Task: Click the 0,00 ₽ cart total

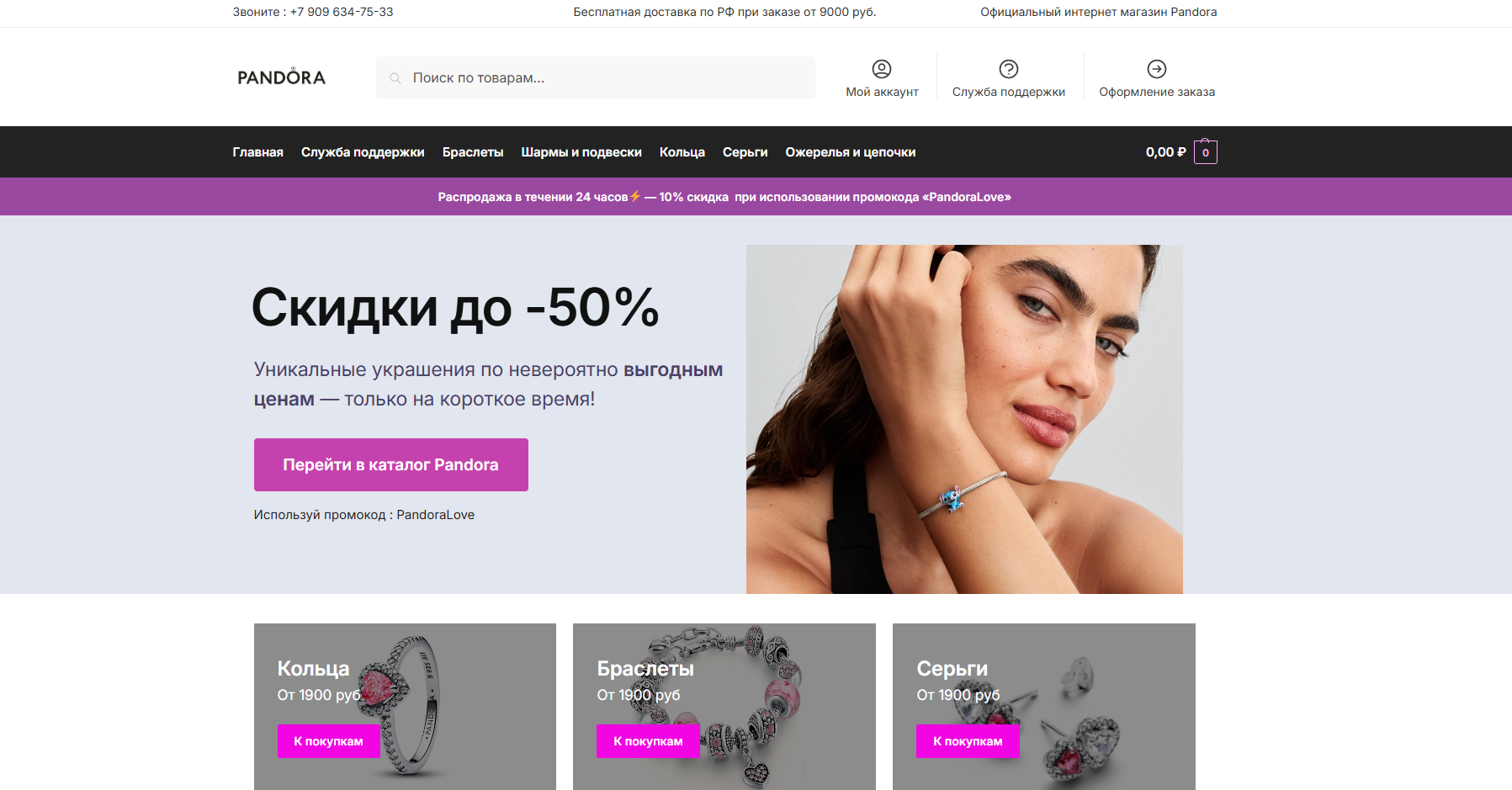Action: point(1165,152)
